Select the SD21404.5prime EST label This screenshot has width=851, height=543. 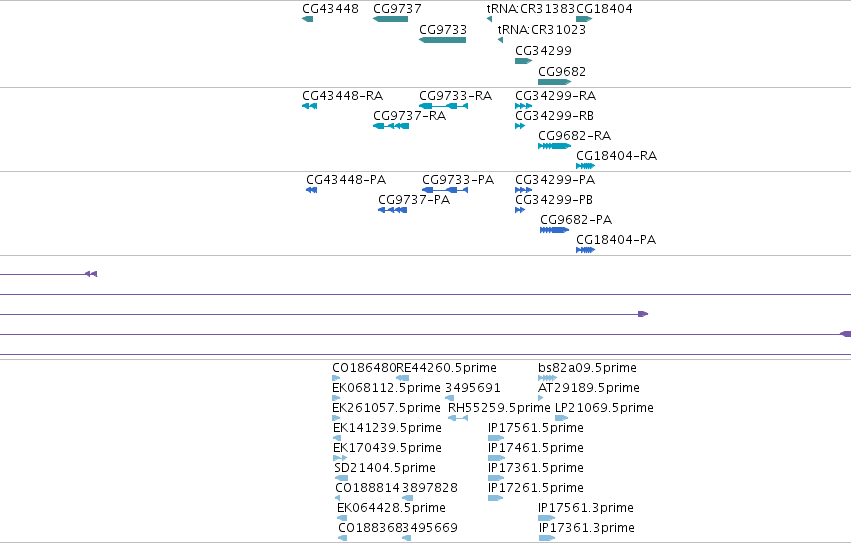385,468
